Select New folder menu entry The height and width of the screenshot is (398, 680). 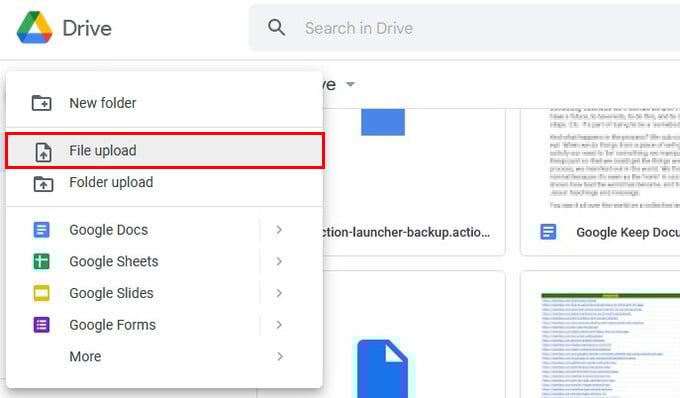164,103
